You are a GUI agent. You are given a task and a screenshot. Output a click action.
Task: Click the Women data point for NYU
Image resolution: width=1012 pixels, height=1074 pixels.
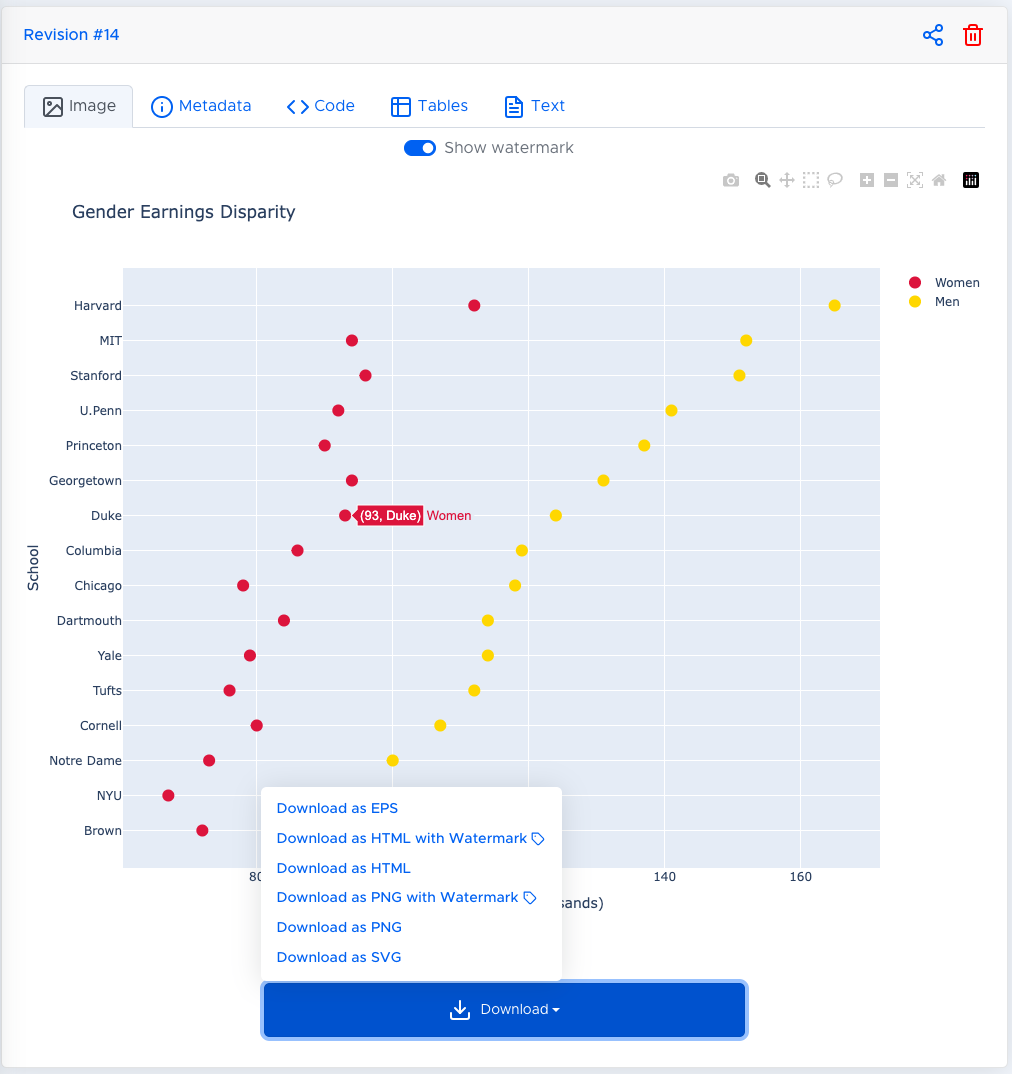pos(169,796)
